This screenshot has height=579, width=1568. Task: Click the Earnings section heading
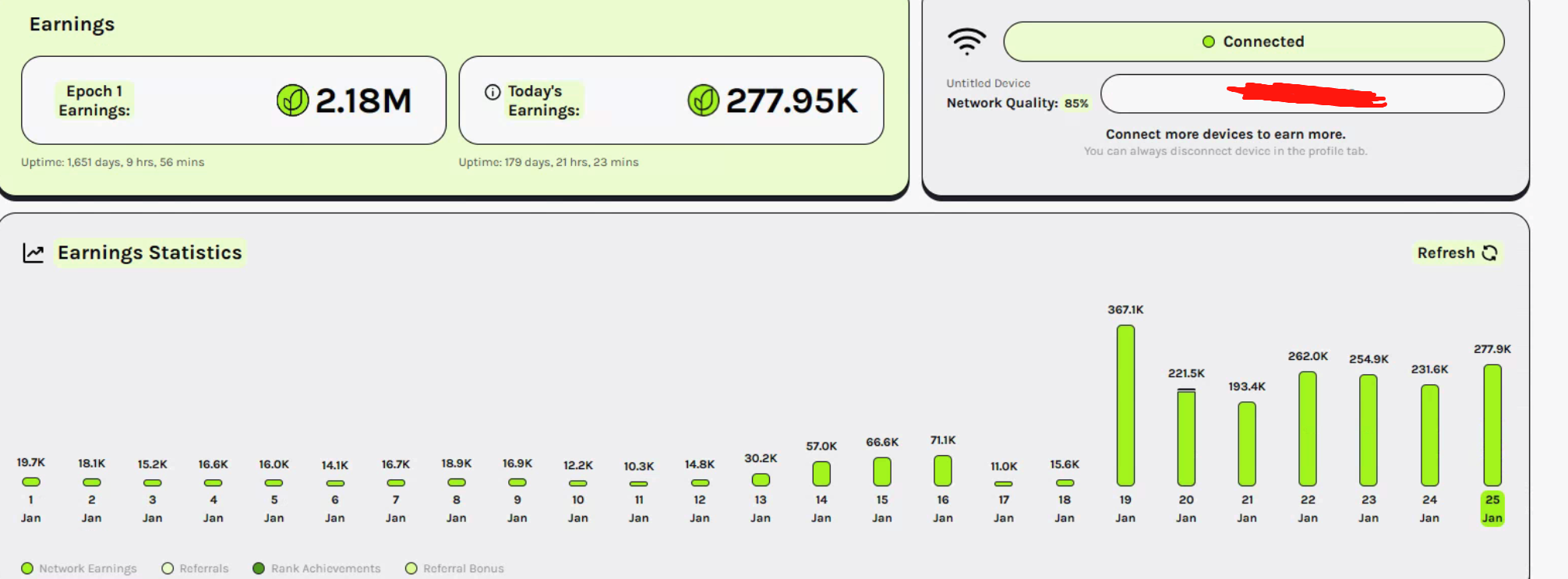coord(72,24)
